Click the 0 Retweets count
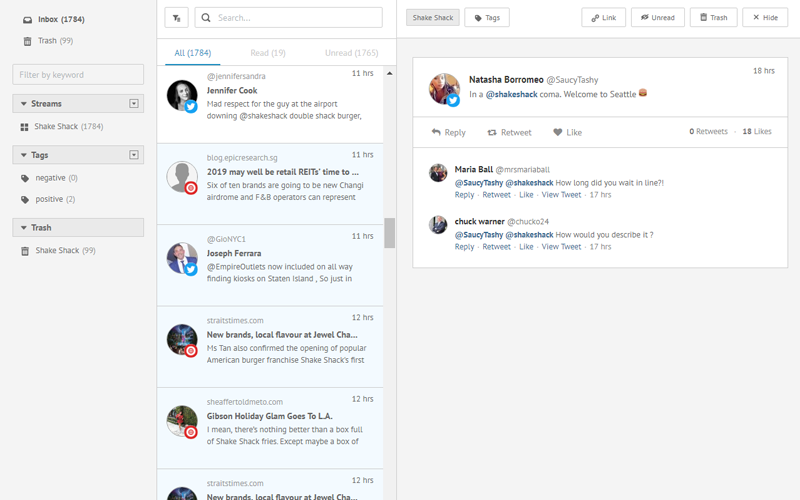This screenshot has width=800, height=500. 708,132
